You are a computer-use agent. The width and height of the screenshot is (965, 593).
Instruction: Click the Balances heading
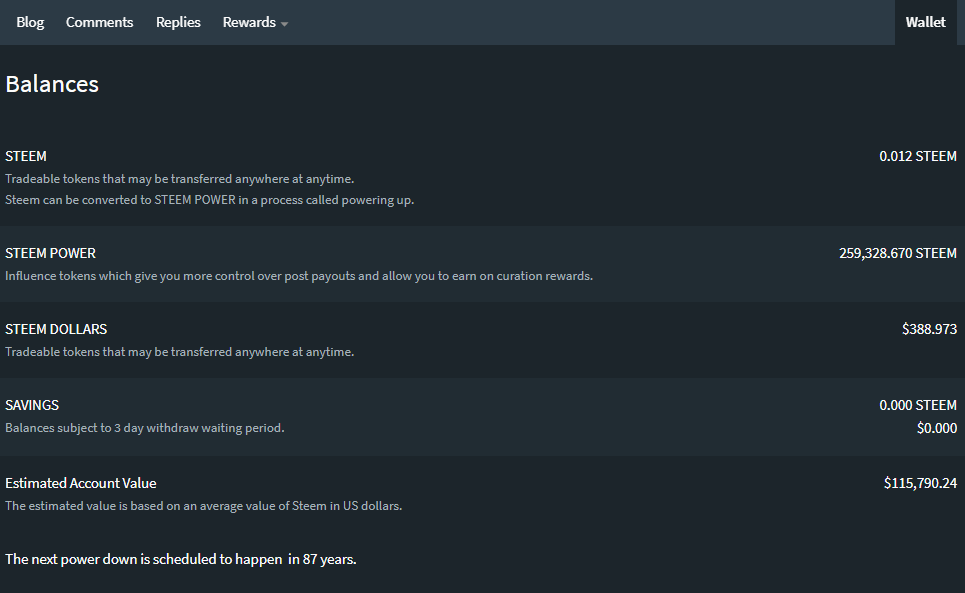(52, 84)
